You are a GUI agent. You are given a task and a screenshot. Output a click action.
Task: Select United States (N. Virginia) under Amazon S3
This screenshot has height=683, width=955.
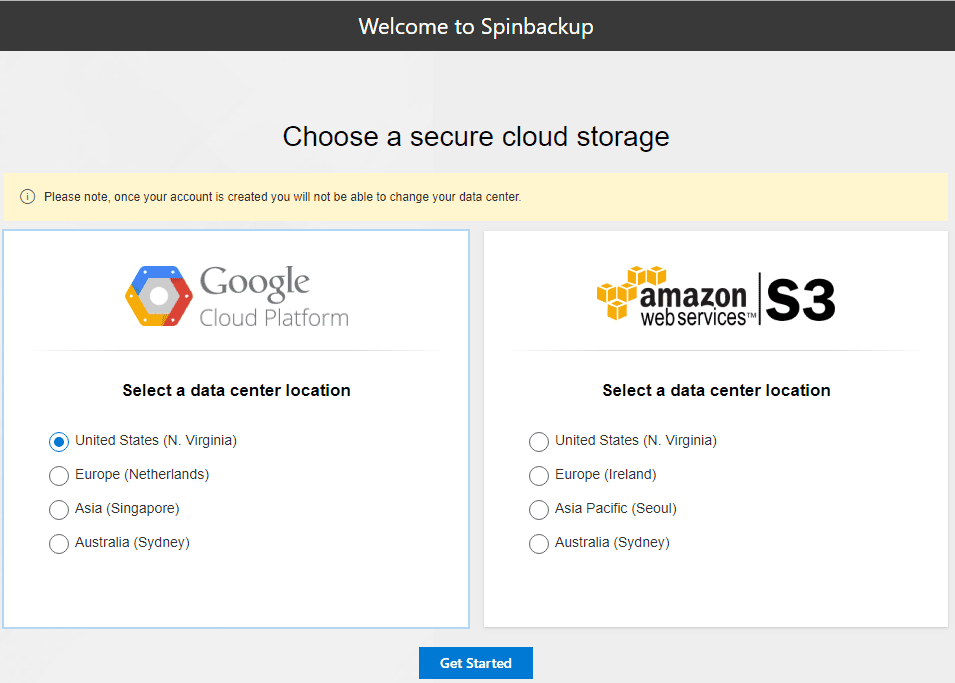tap(539, 441)
